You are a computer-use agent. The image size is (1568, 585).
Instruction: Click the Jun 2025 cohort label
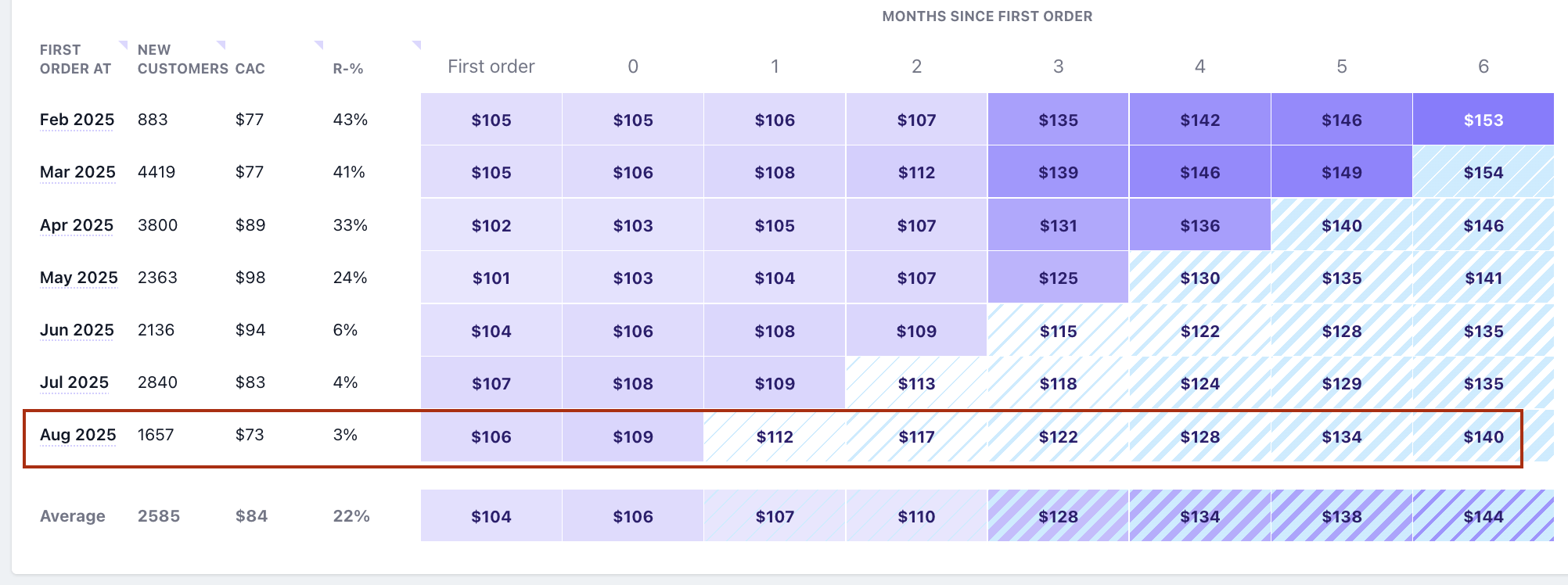[77, 330]
